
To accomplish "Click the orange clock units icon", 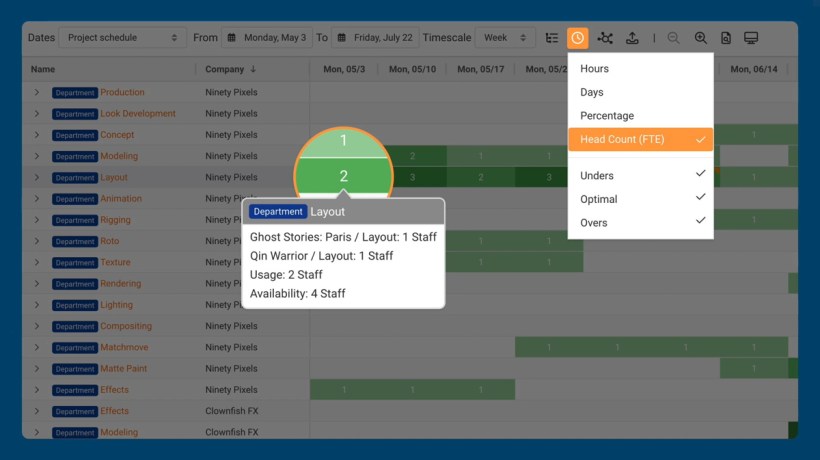I will (578, 38).
